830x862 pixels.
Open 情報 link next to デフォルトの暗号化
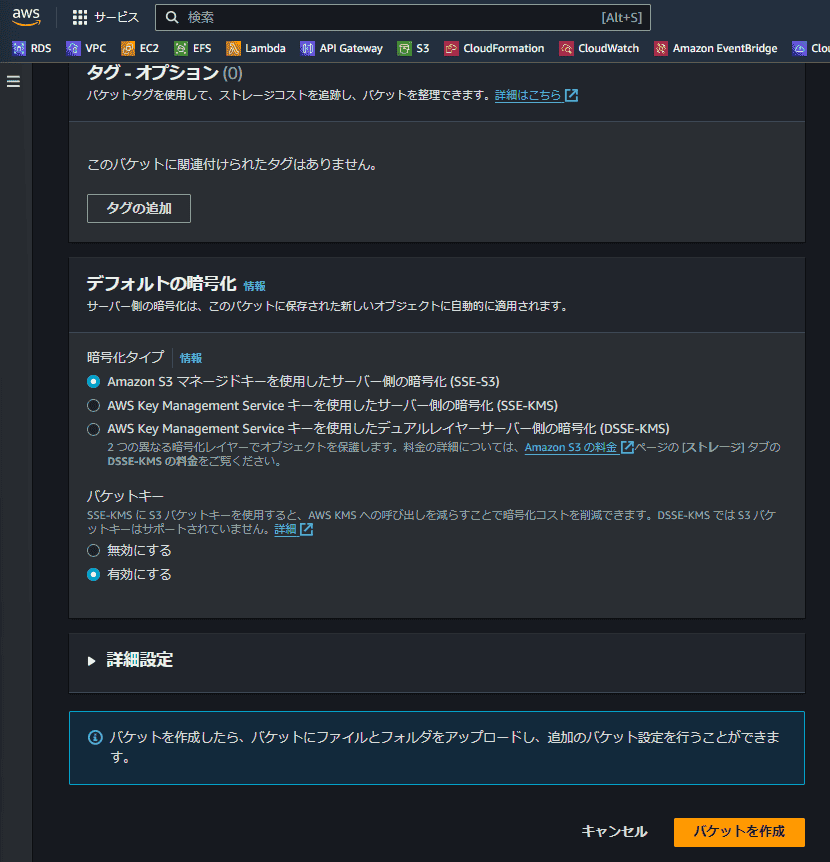[x=254, y=286]
